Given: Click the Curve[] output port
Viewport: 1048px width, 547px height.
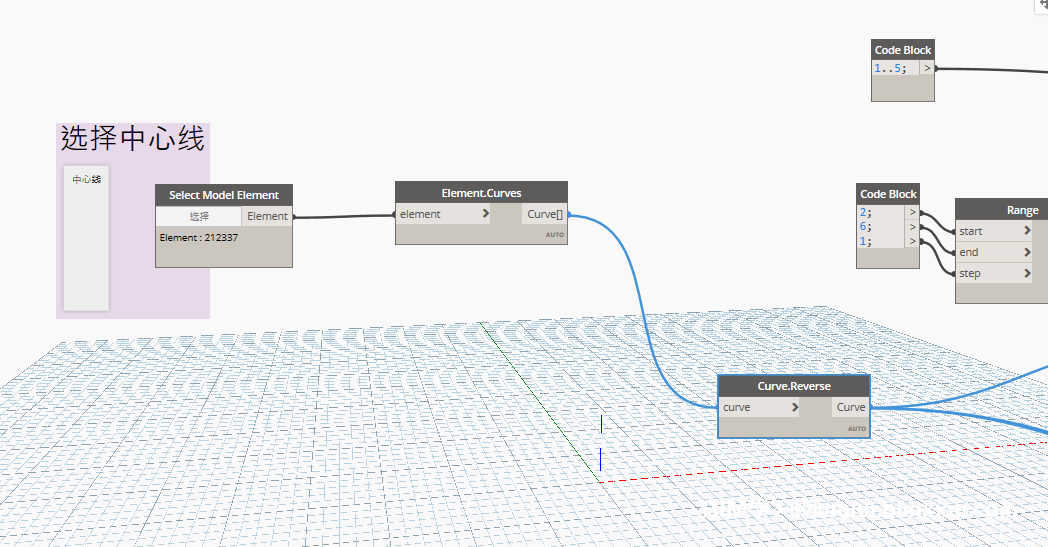Looking at the screenshot, I should point(545,214).
